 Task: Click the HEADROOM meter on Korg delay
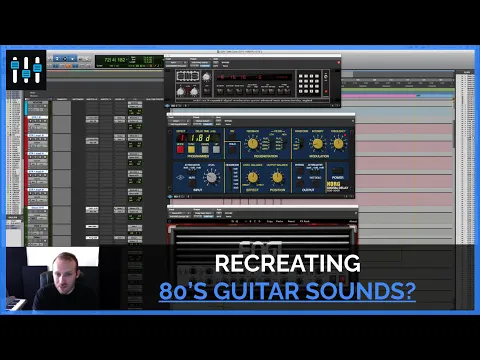[x=232, y=179]
